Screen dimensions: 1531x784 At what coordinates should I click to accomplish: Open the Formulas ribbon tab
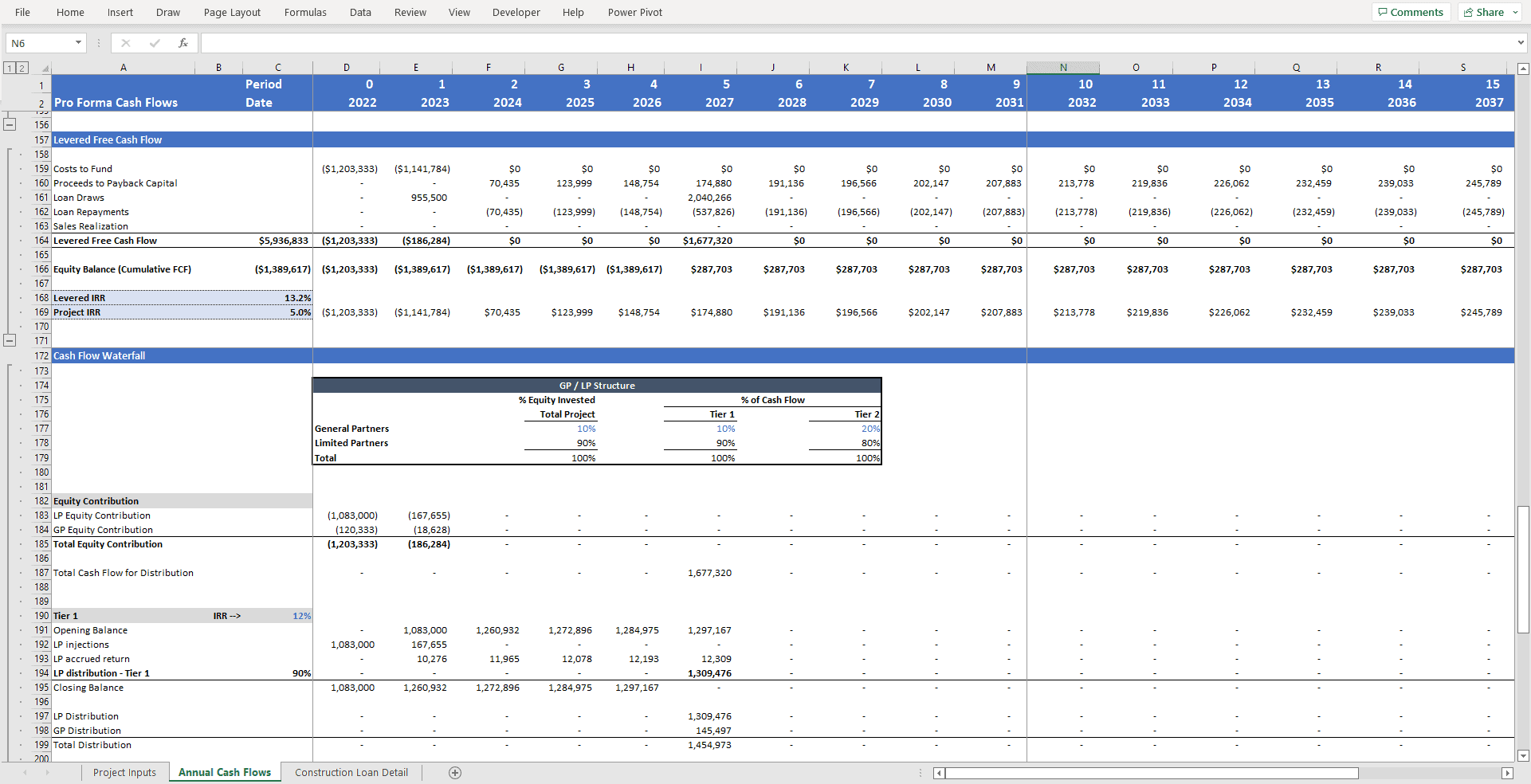click(x=305, y=12)
